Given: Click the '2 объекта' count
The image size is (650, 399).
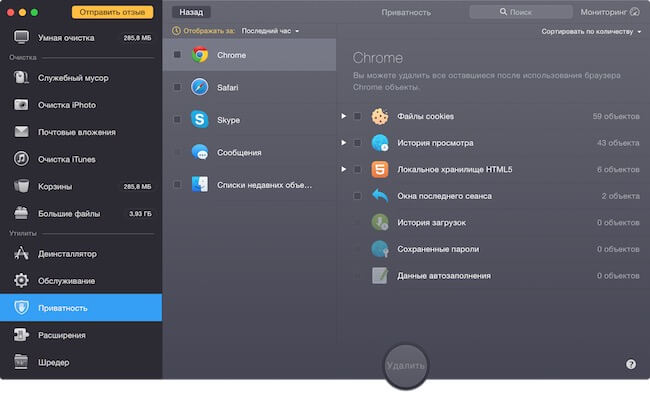Looking at the screenshot, I should 620,196.
